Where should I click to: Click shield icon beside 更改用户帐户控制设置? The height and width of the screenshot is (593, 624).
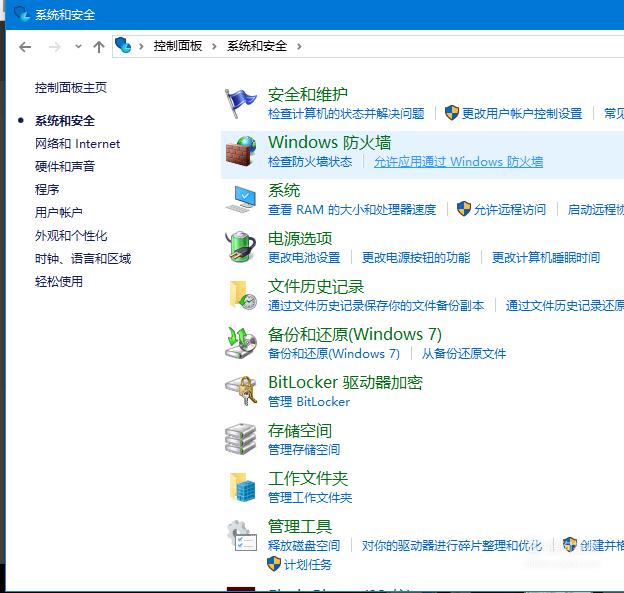coord(452,113)
